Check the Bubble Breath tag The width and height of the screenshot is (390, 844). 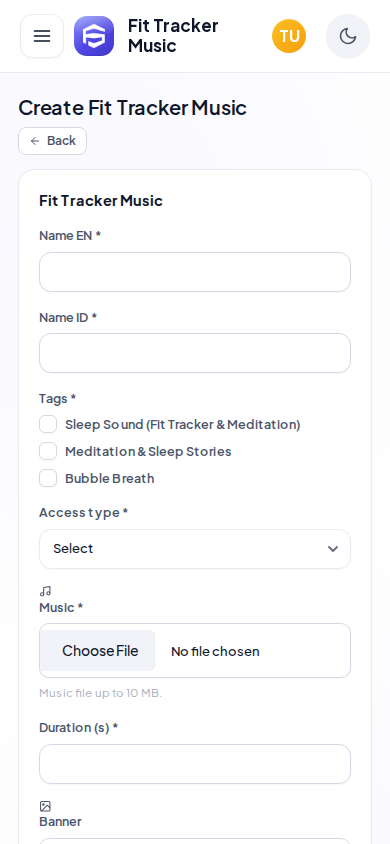(x=48, y=478)
